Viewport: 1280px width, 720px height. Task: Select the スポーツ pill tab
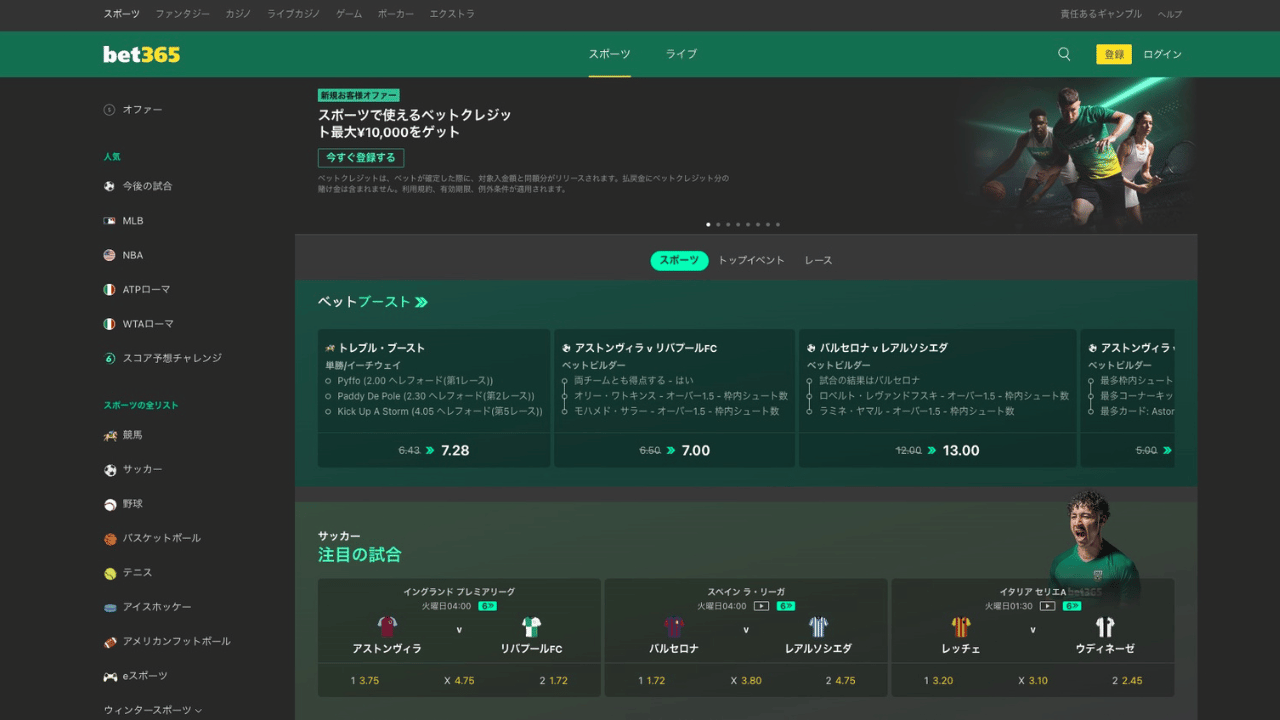(x=679, y=260)
